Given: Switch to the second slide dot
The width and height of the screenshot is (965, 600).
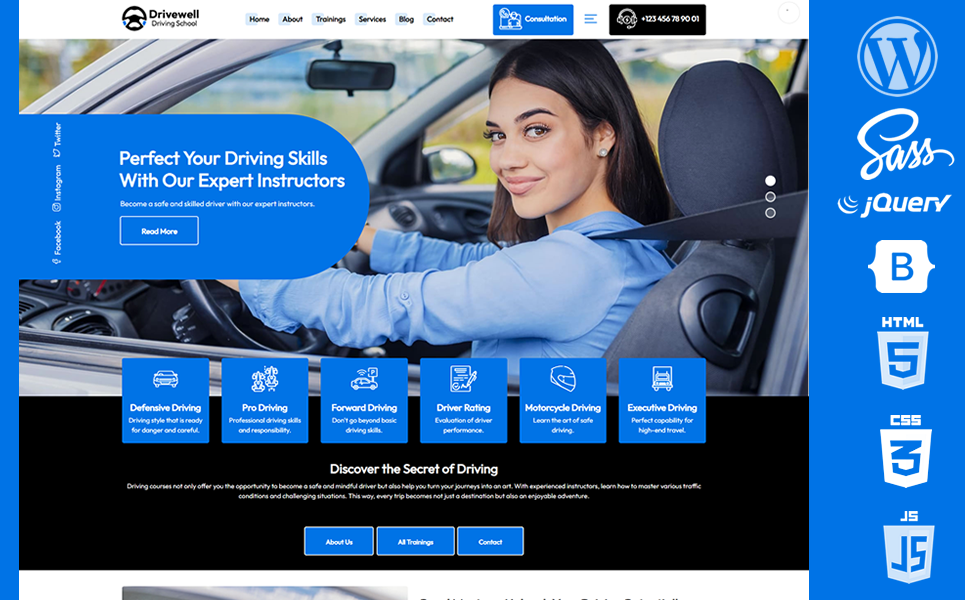Looking at the screenshot, I should 770,197.
